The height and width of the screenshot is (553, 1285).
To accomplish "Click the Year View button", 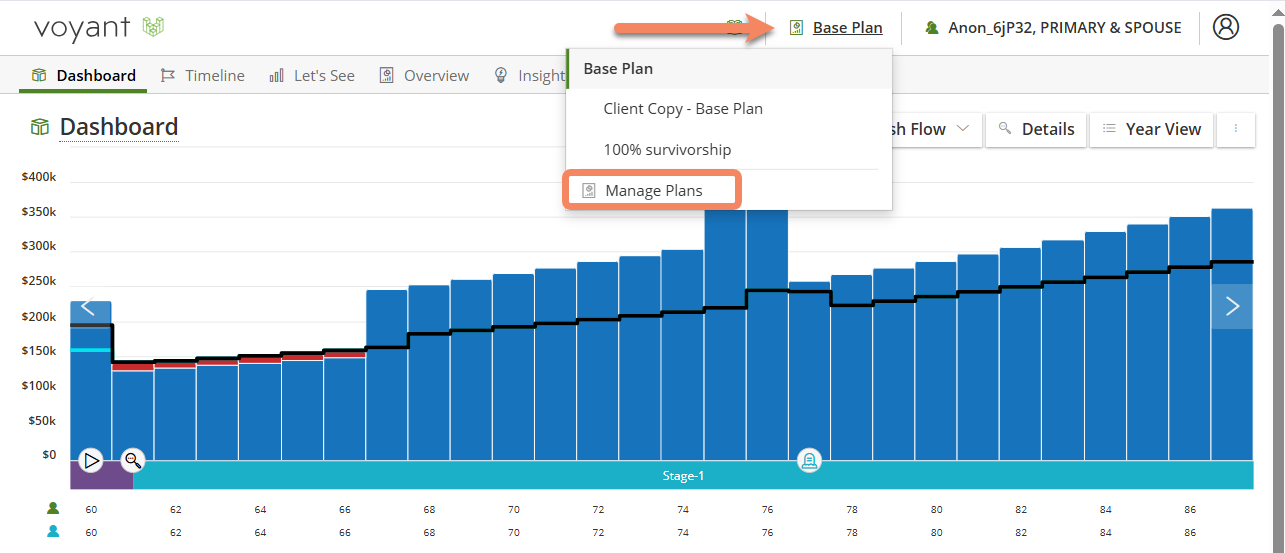I will [x=1152, y=129].
